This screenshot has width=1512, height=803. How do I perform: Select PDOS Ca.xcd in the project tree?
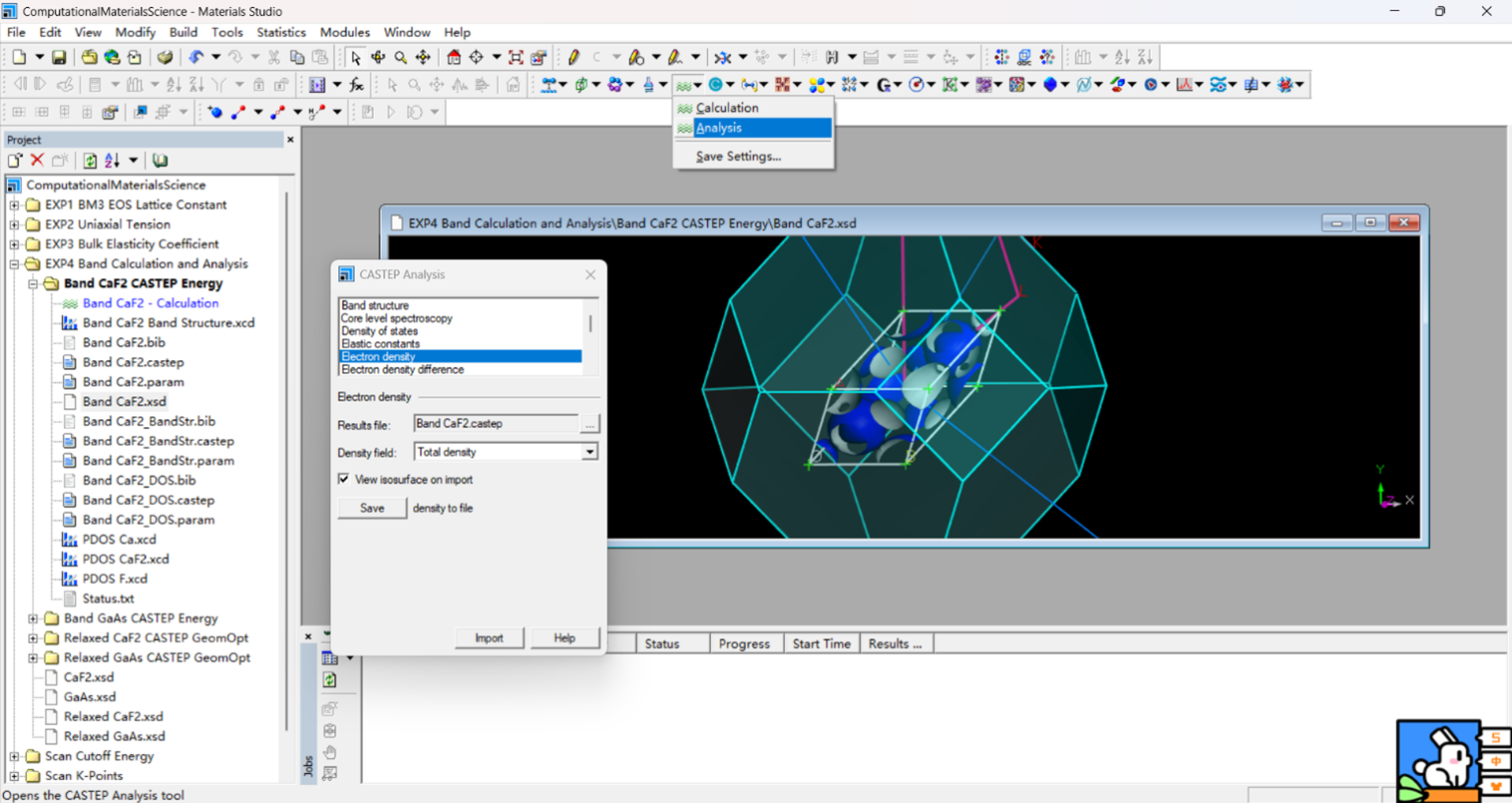click(119, 540)
